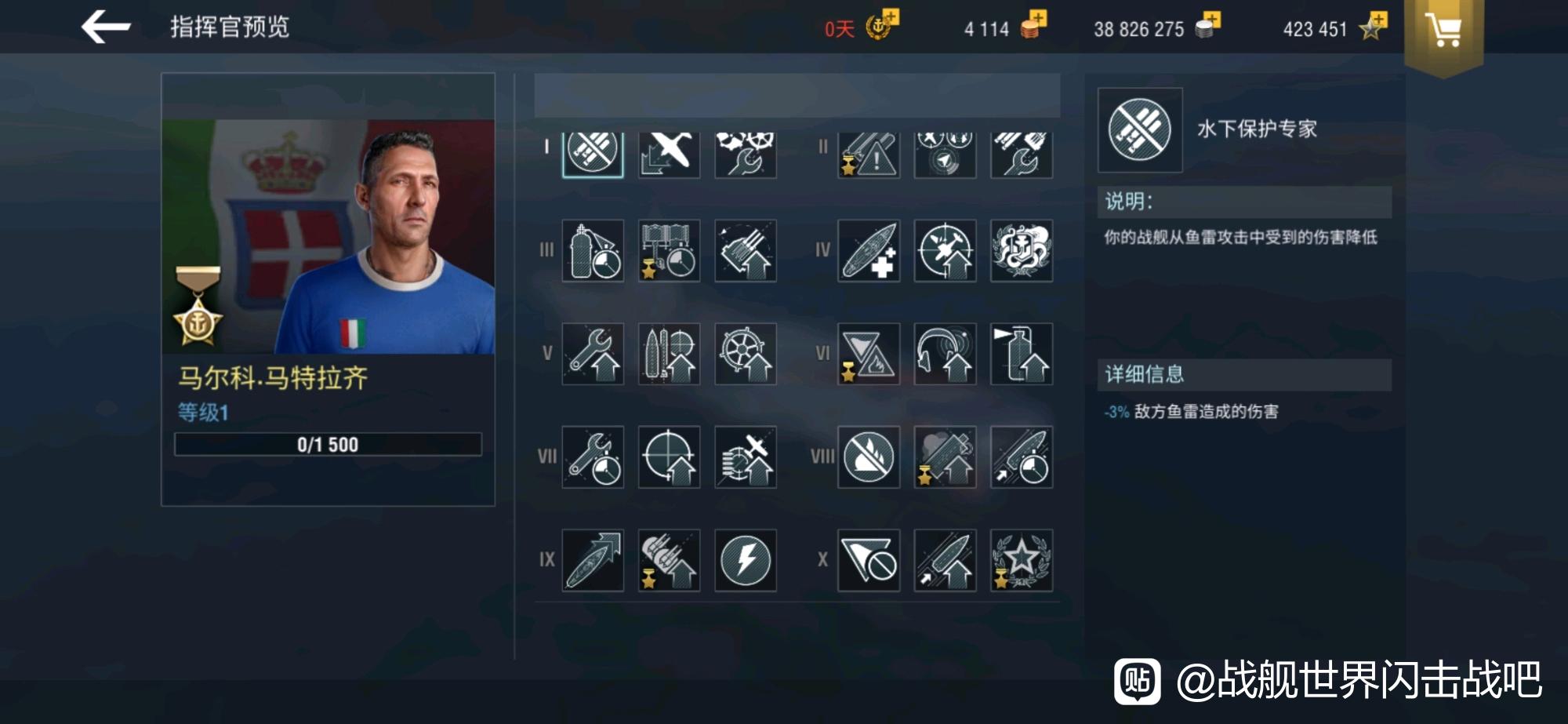The height and width of the screenshot is (724, 1568).
Task: Select the headphones sonar skill in tier VI
Action: 945,354
